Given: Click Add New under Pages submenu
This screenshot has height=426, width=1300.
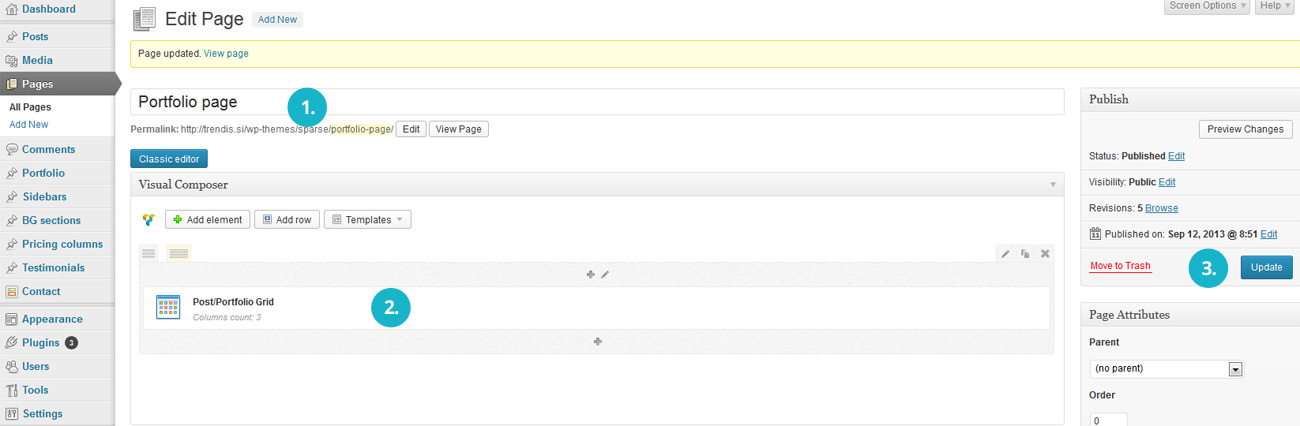Looking at the screenshot, I should [28, 124].
